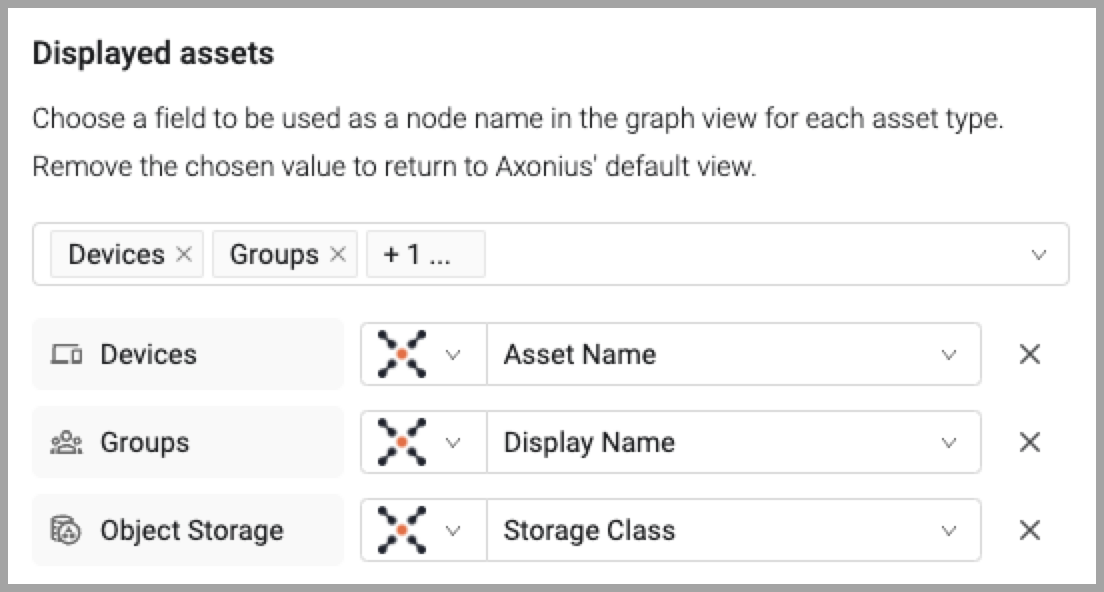Expand the adapter chevron in Devices row
This screenshot has height=592, width=1104.
click(x=453, y=355)
